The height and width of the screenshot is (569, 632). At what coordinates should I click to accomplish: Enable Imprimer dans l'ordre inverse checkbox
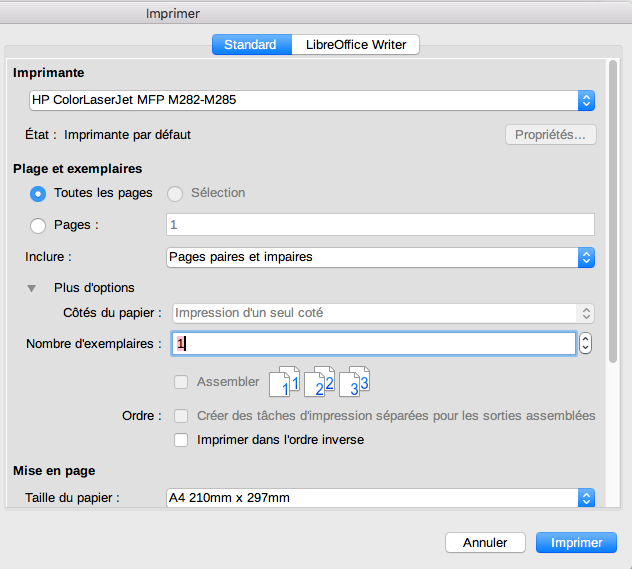[181, 439]
